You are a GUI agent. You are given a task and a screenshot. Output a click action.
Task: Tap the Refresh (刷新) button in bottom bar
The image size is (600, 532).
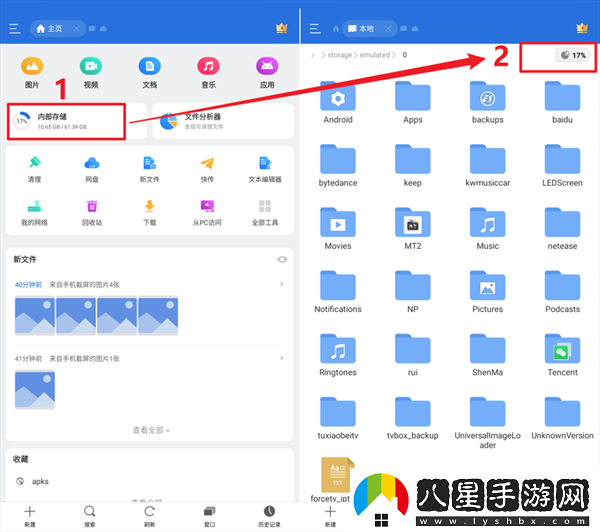150,516
